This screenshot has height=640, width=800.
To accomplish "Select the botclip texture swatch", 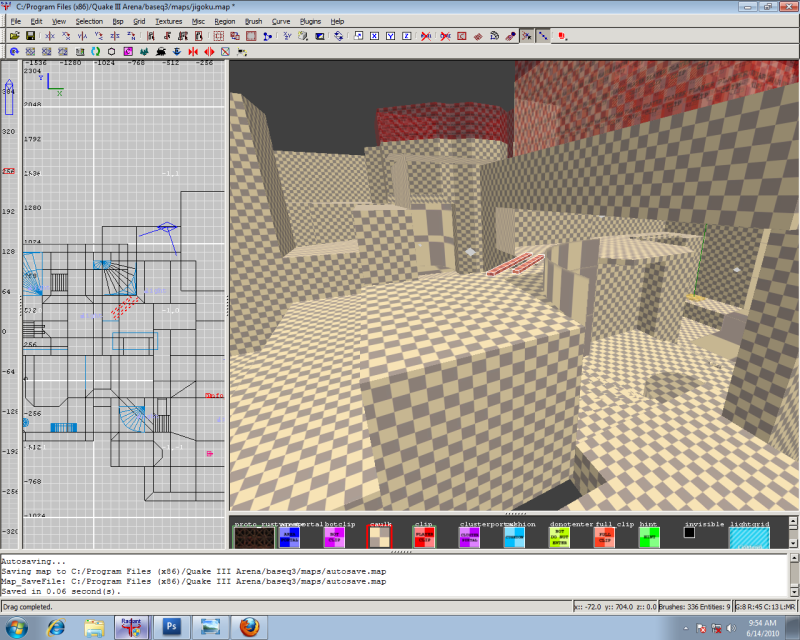I will pos(334,537).
